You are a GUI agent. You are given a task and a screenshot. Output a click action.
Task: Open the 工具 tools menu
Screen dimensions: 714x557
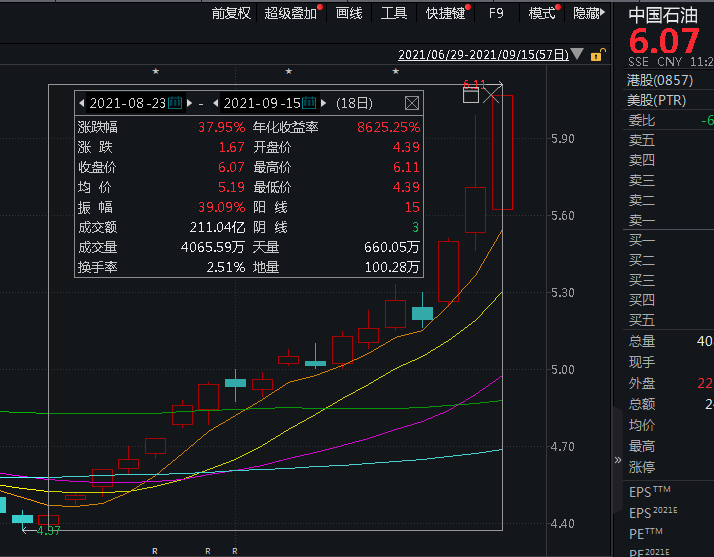click(x=394, y=13)
